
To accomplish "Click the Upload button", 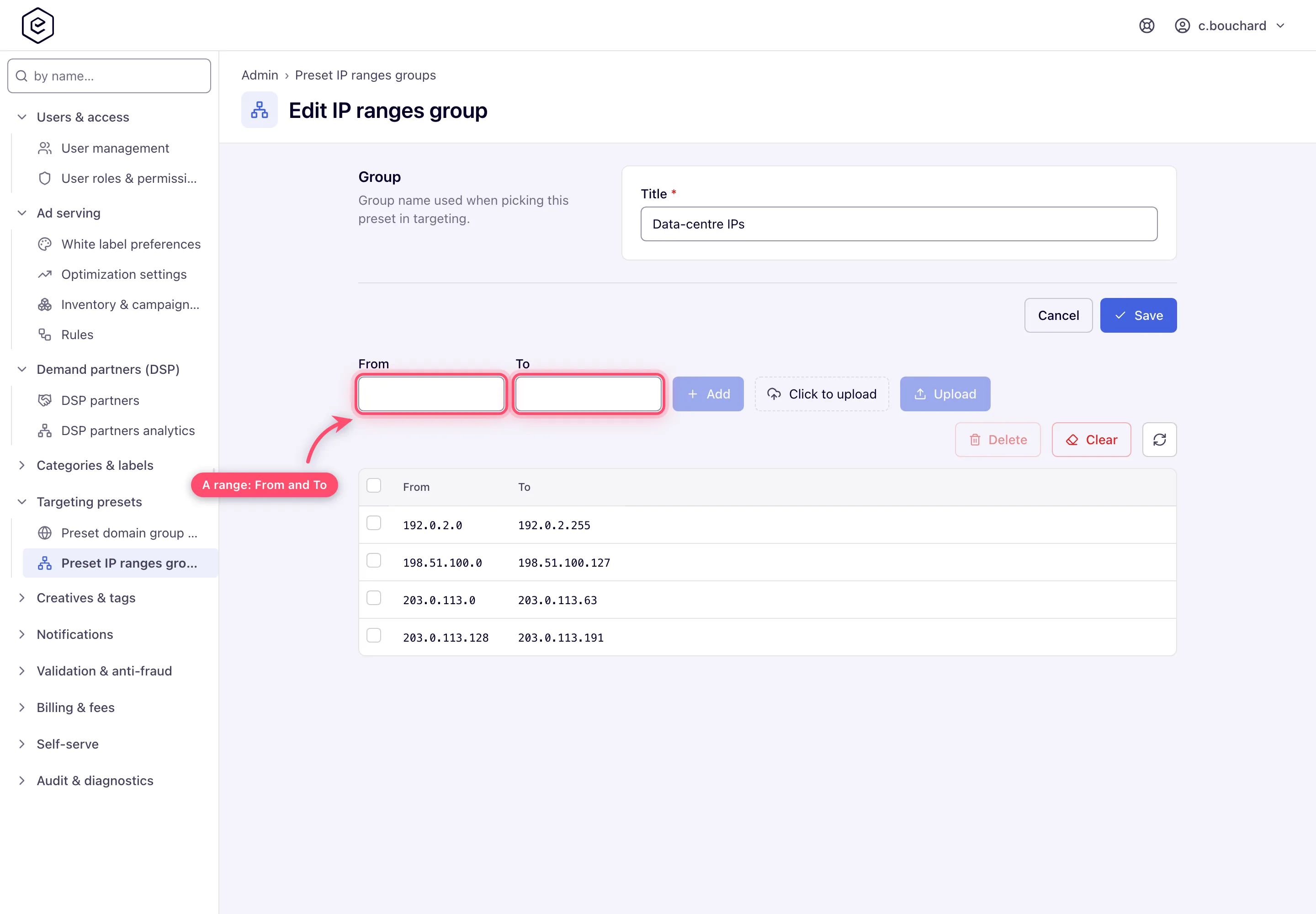I will point(945,394).
